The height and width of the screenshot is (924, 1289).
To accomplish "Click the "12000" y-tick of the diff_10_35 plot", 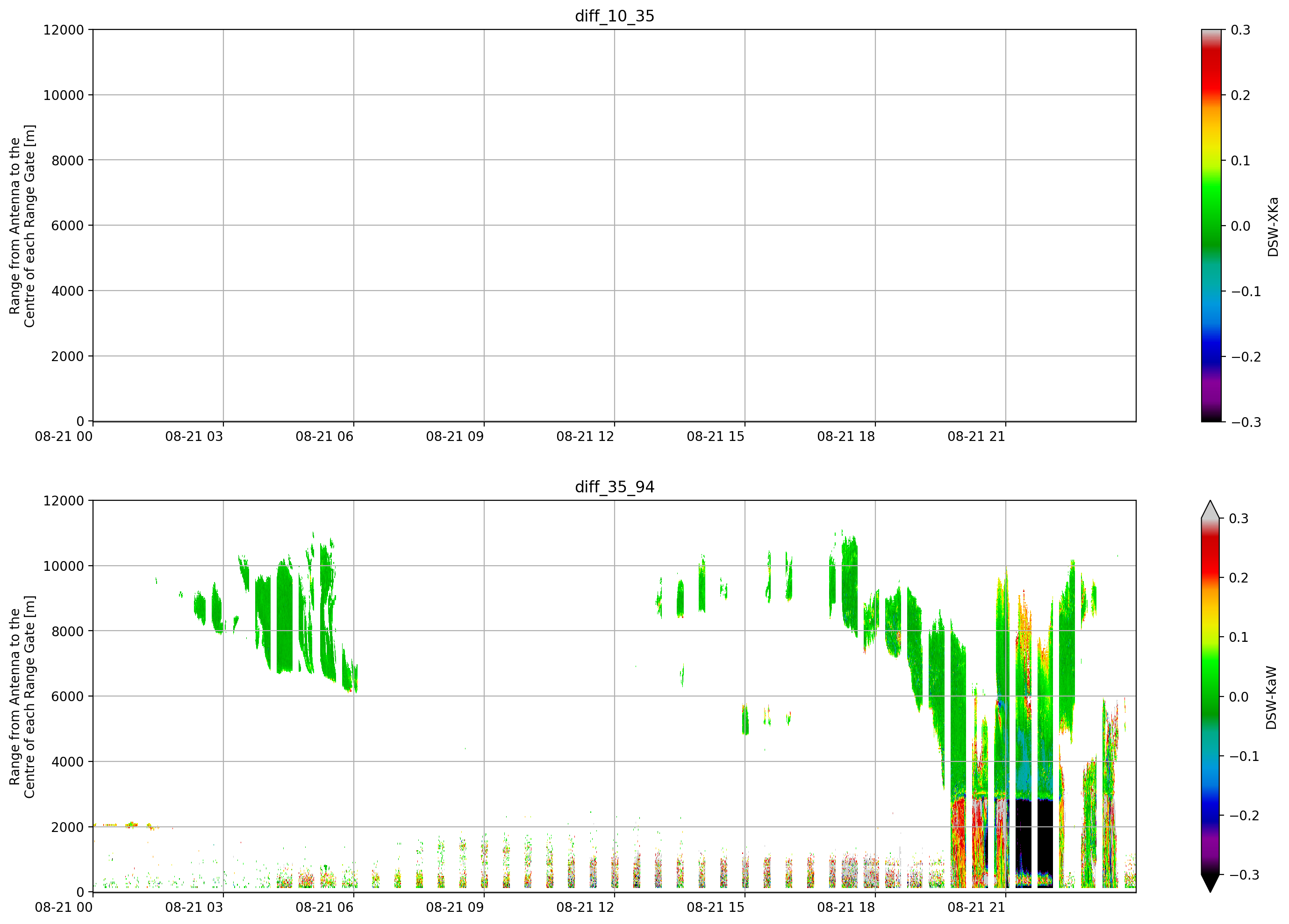I will point(64,30).
